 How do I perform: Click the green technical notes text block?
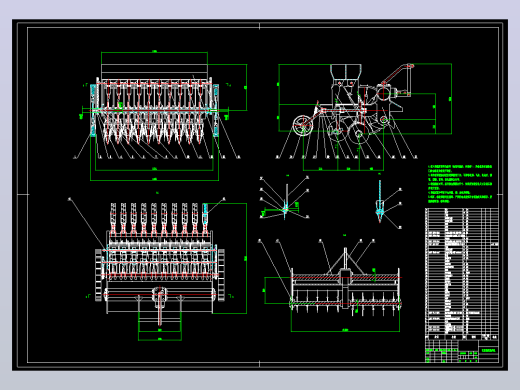460,183
